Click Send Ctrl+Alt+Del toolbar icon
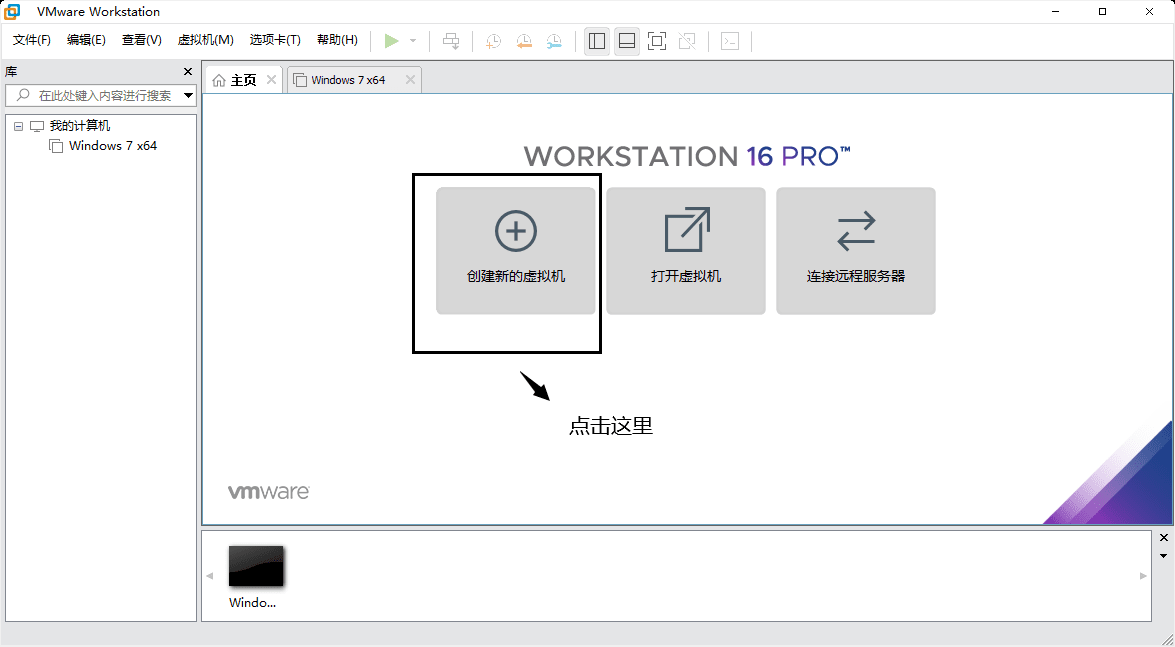Viewport: 1175px width, 647px height. 451,40
